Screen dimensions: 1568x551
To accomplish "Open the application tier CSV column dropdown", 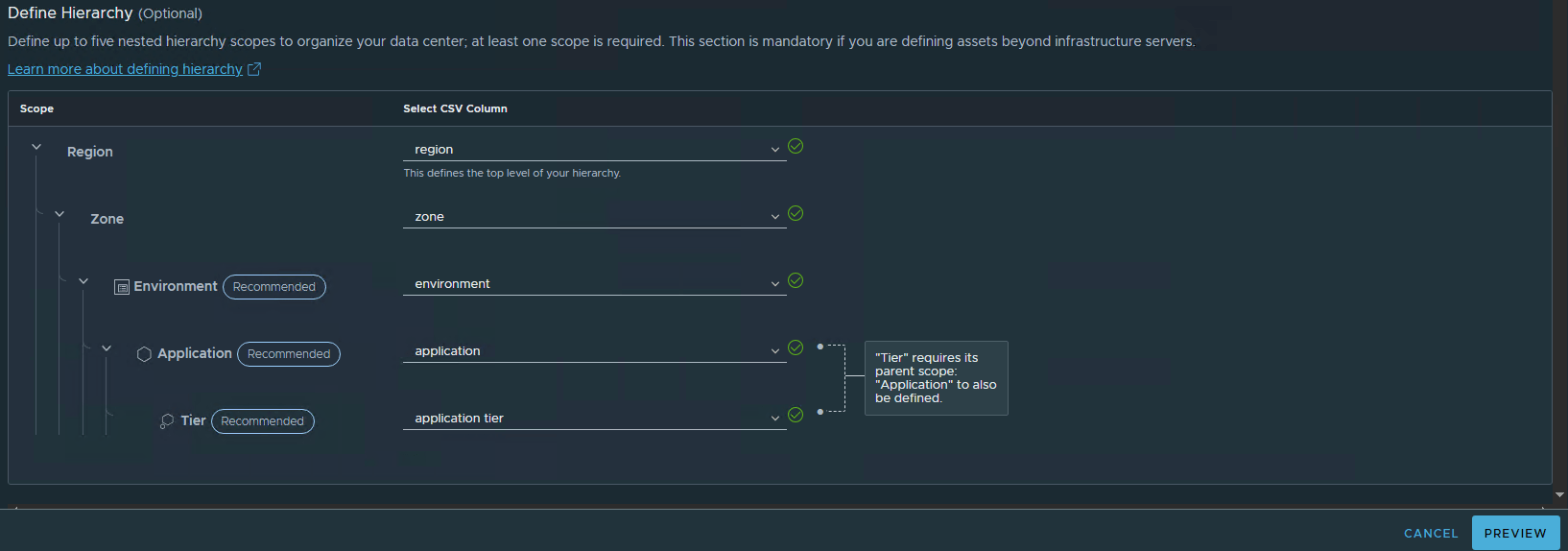I will click(595, 419).
